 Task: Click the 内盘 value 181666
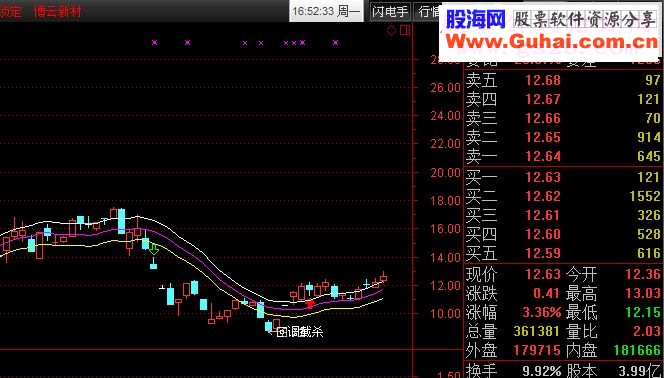[637, 351]
